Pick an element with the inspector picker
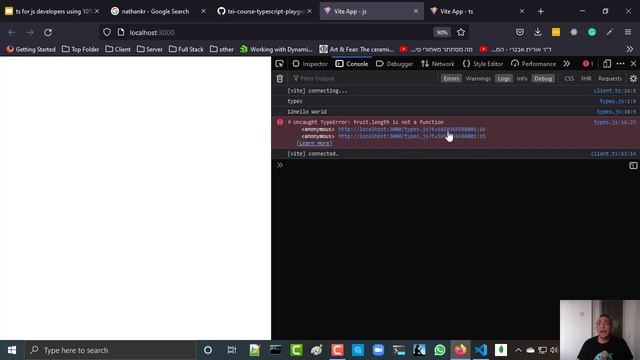 [x=279, y=64]
